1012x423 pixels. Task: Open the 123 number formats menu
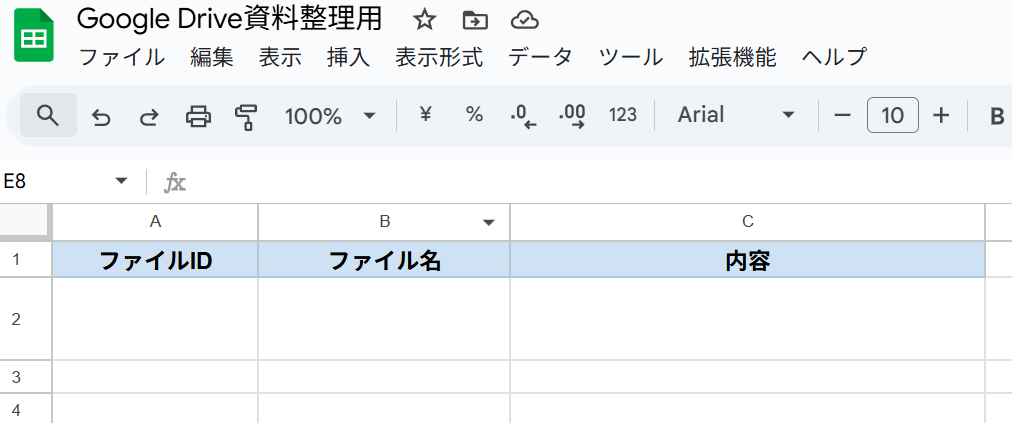tap(623, 115)
